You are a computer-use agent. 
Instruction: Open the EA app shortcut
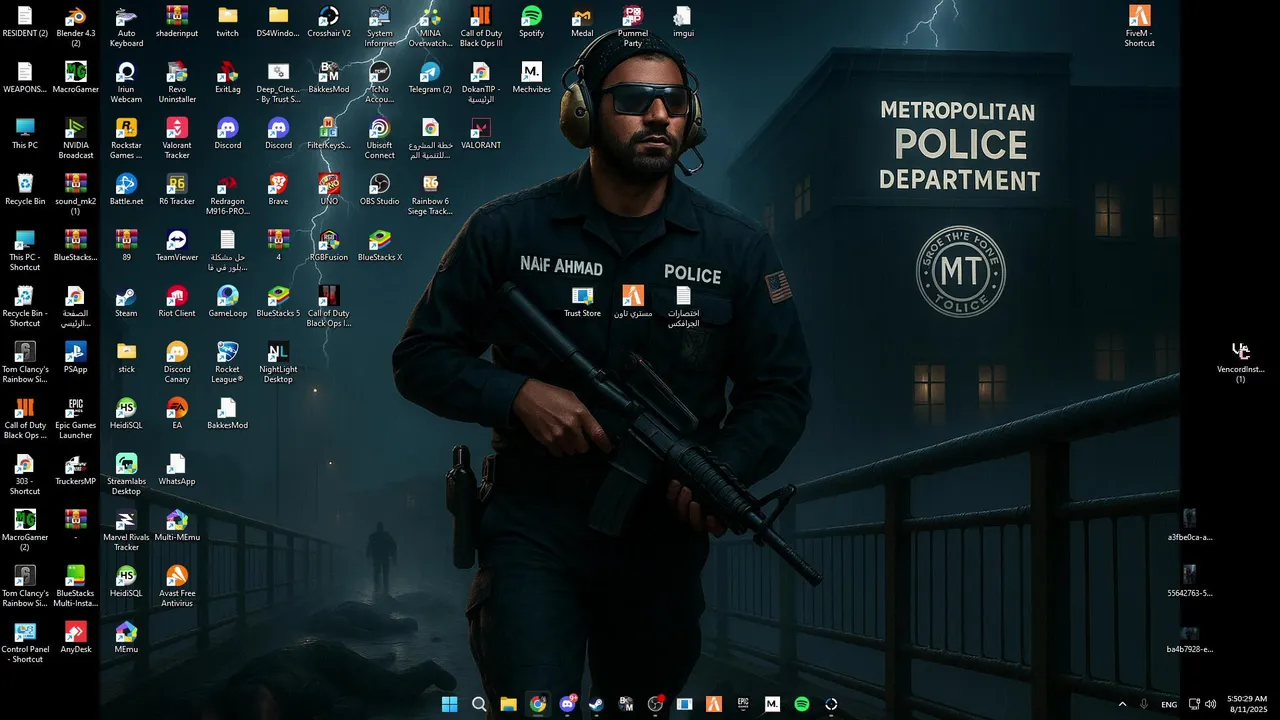click(177, 414)
